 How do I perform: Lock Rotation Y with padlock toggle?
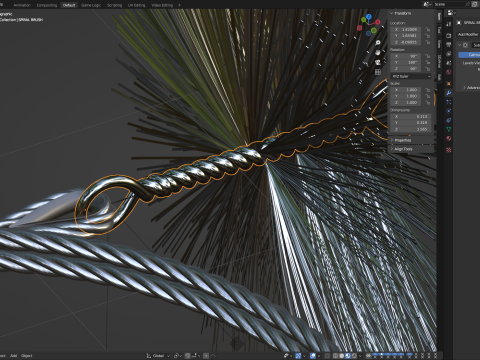[428, 62]
